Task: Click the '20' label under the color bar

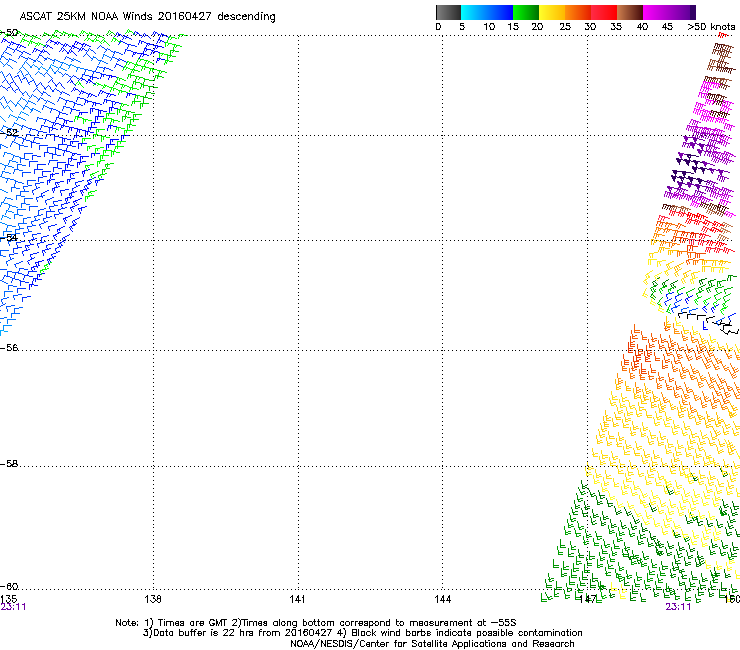Action: (x=537, y=27)
